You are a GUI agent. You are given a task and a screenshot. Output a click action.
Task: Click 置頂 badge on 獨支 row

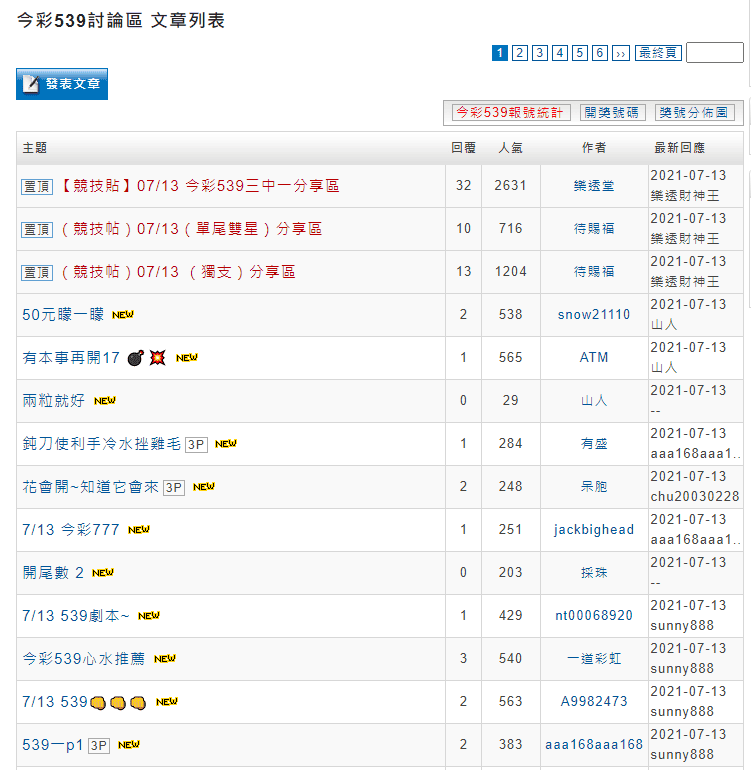click(x=37, y=273)
